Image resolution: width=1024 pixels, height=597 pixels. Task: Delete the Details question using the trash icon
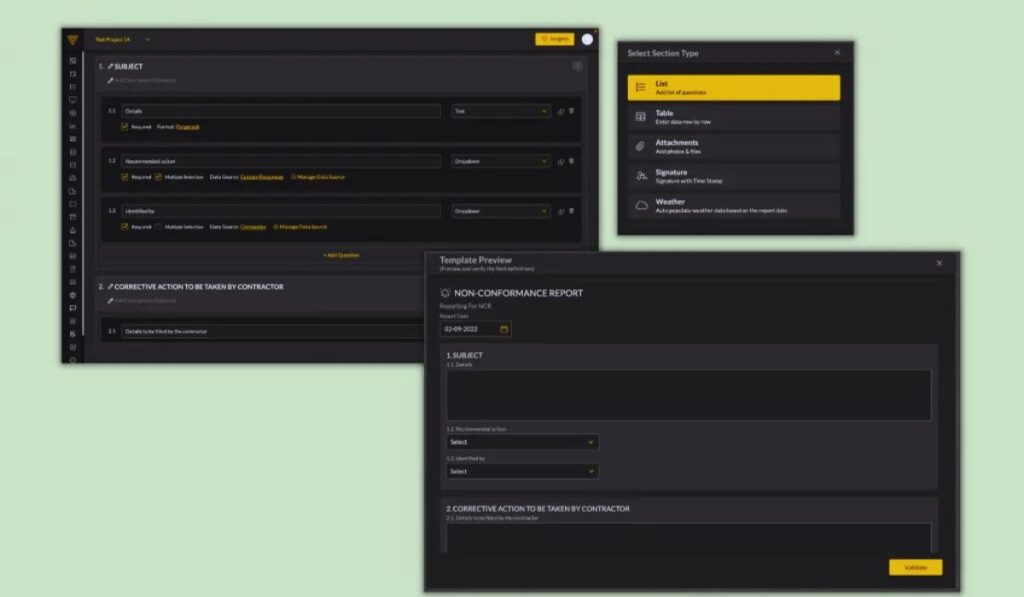pos(571,110)
